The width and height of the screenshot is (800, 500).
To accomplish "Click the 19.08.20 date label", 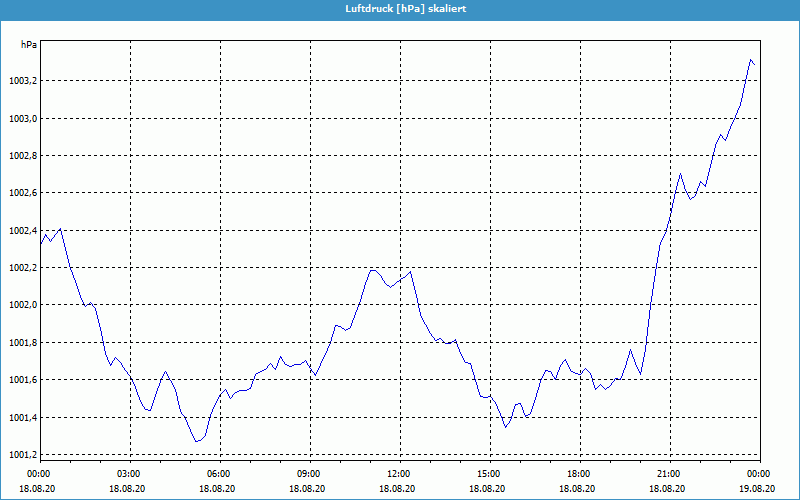I will [x=757, y=489].
